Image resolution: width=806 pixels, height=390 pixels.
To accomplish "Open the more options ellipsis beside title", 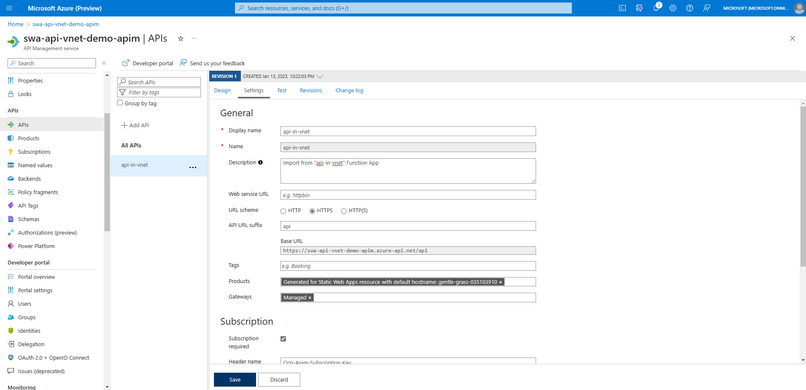I will tap(194, 39).
